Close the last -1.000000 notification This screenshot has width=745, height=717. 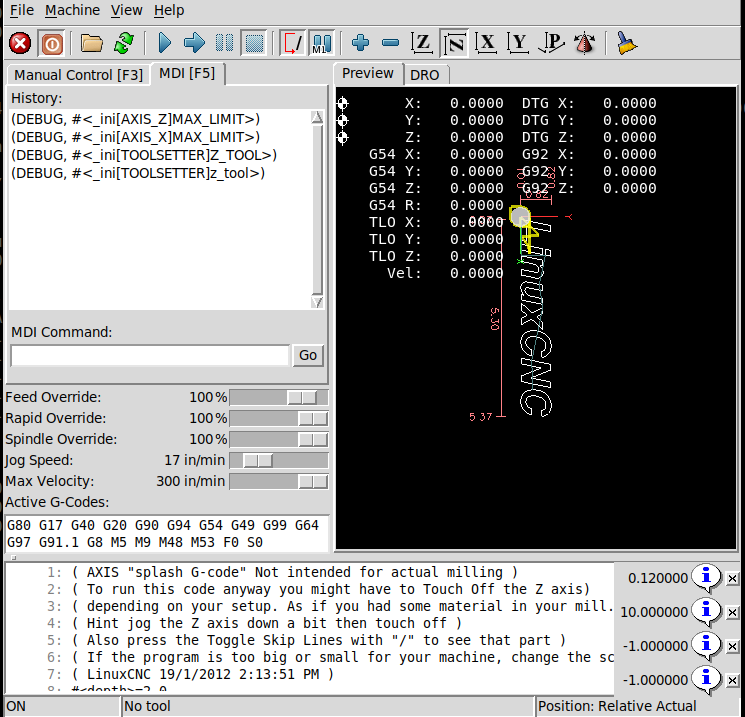click(x=732, y=681)
